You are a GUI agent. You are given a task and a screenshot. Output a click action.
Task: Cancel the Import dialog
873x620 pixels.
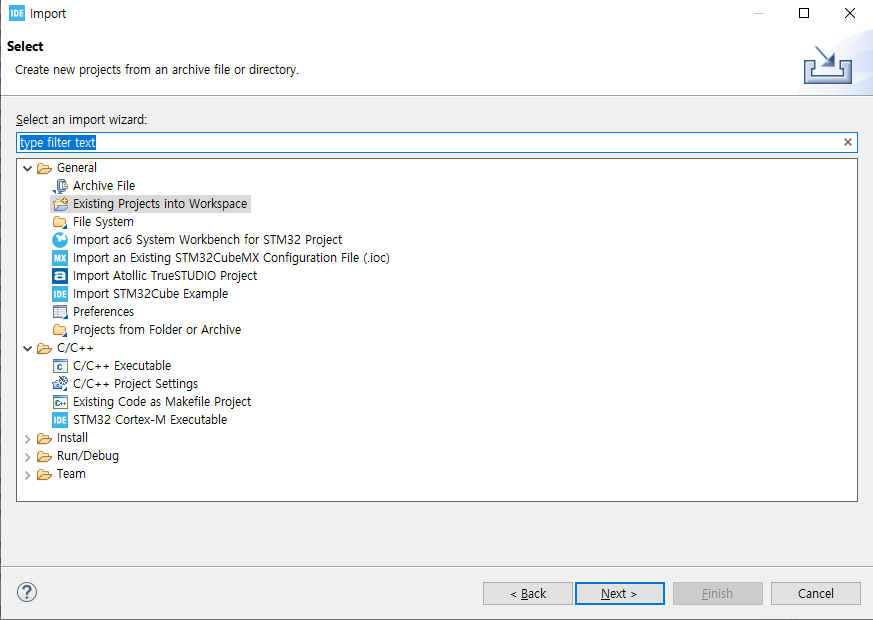pyautogui.click(x=816, y=593)
